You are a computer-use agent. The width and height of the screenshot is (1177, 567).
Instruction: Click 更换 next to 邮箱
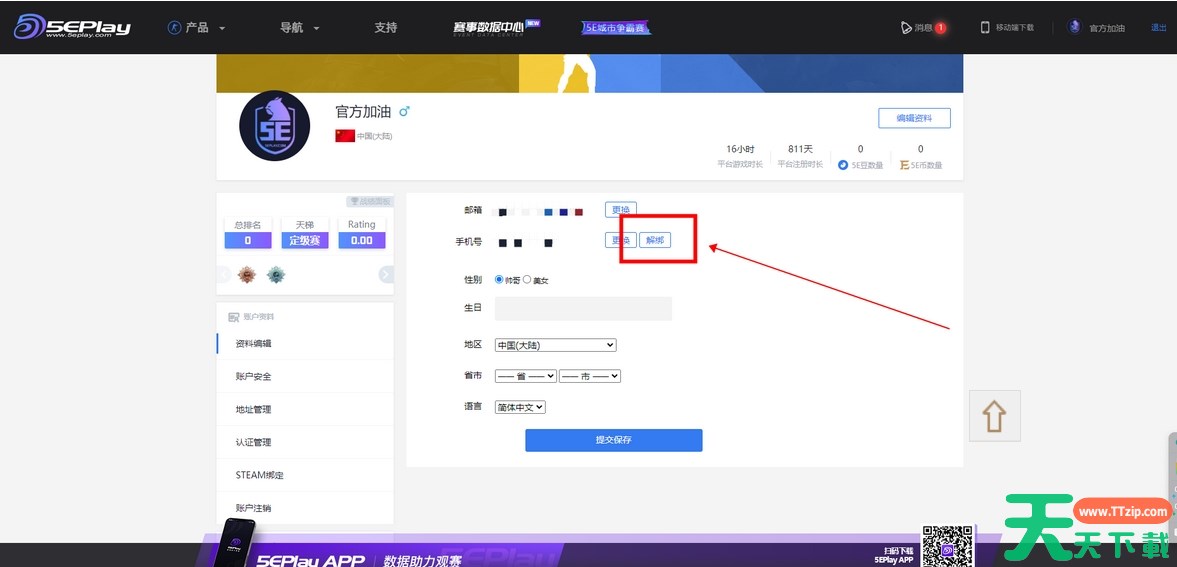coord(621,210)
